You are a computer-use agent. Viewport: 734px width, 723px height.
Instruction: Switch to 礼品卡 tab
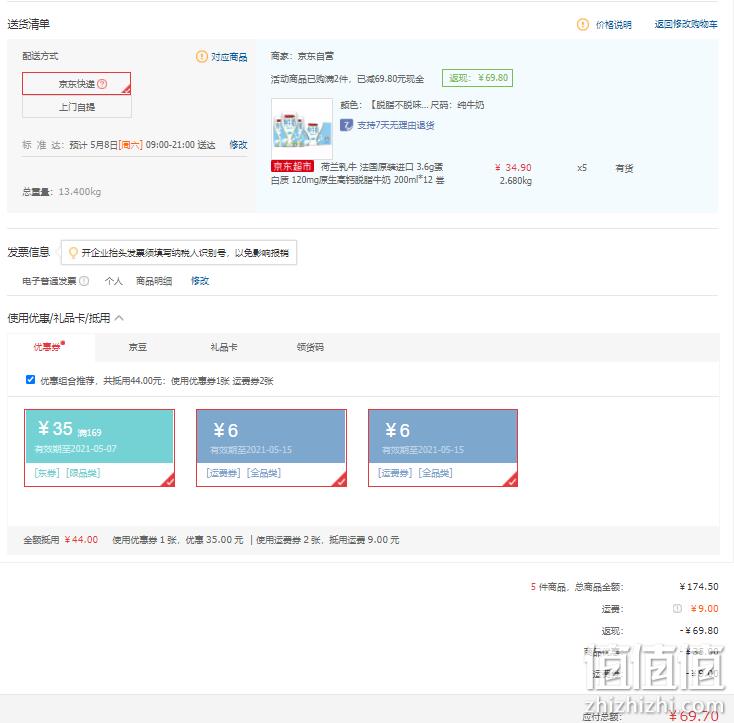point(224,347)
